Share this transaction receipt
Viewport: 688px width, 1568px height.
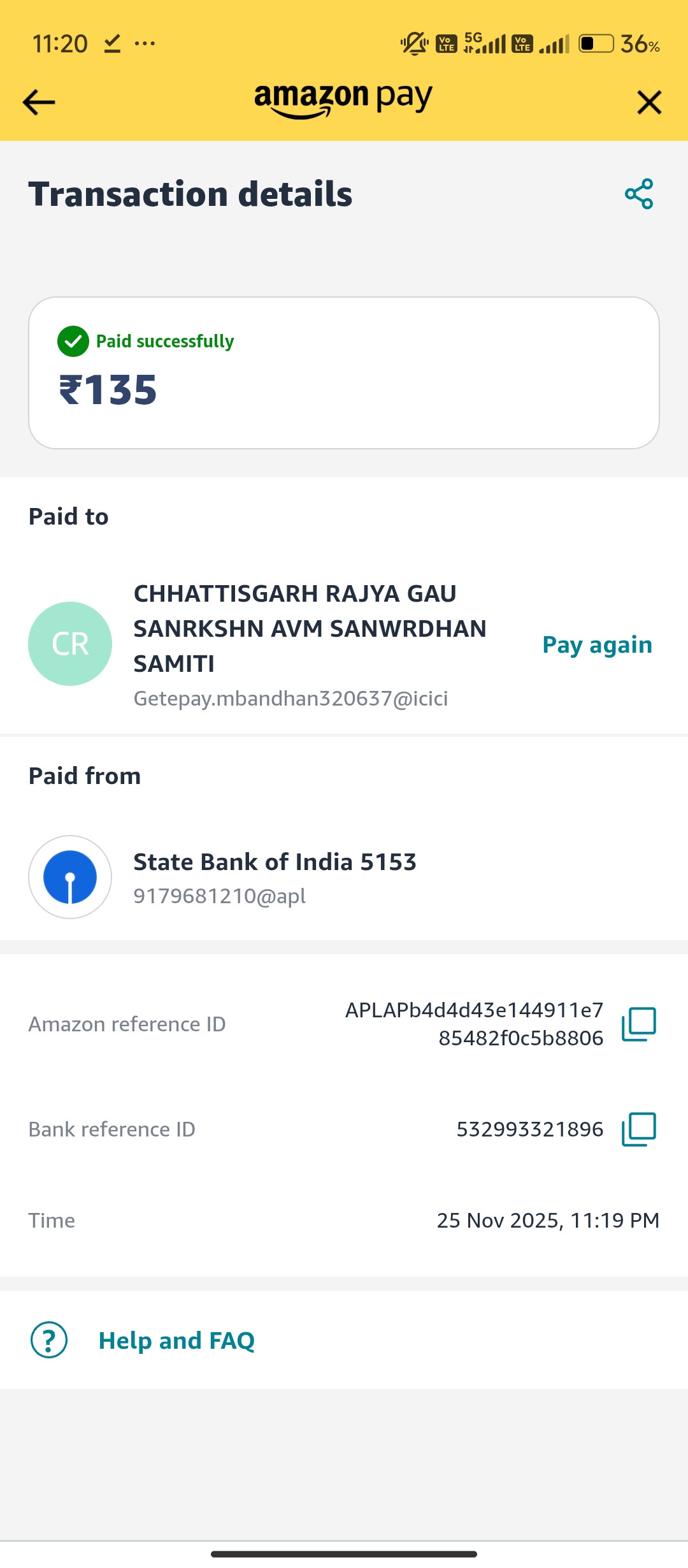[639, 194]
